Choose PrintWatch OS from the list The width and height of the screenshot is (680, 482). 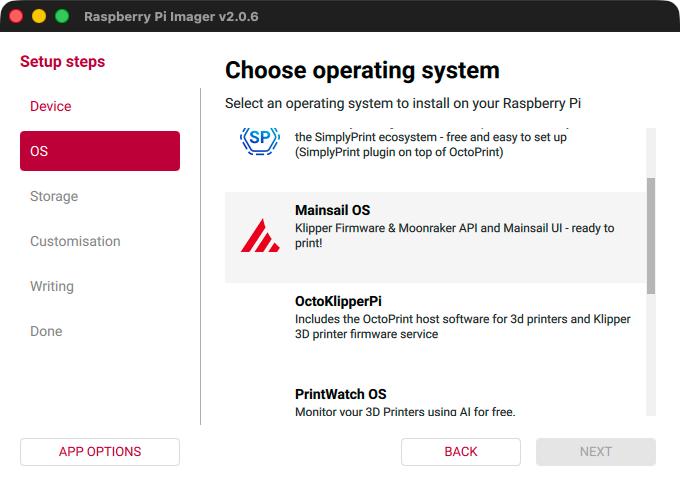coord(435,396)
